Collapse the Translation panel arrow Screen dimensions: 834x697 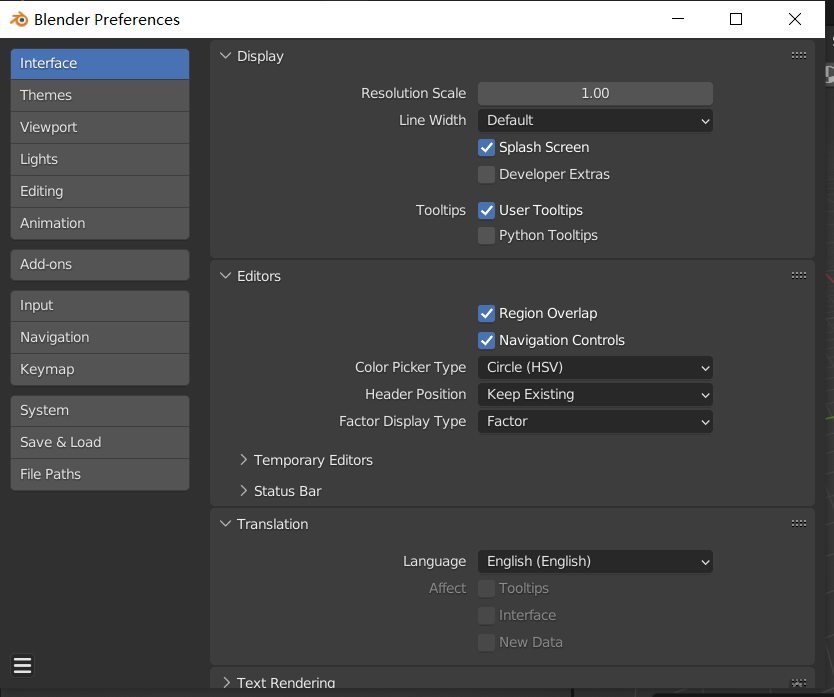[x=225, y=524]
